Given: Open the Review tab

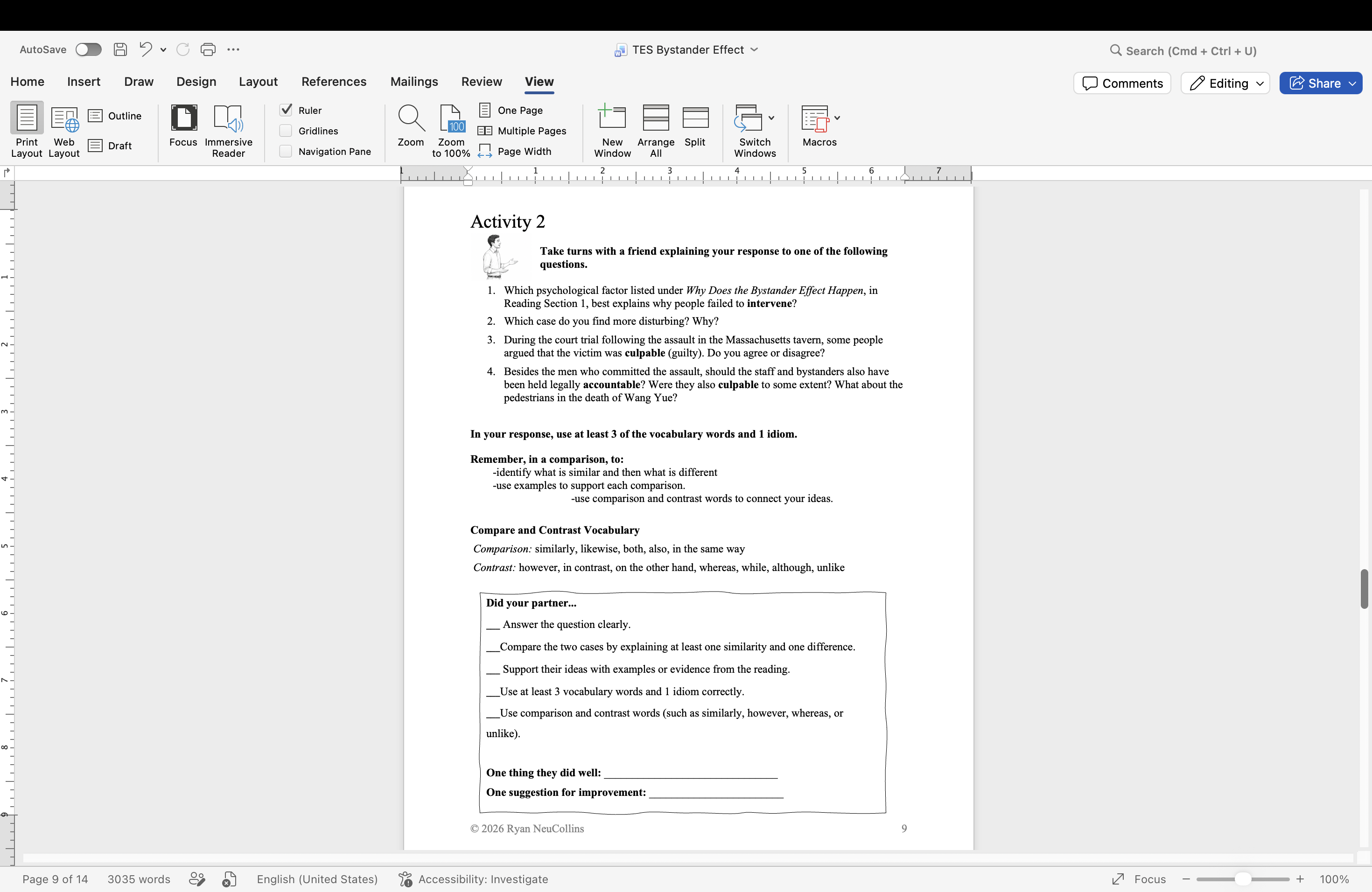Looking at the screenshot, I should [481, 82].
